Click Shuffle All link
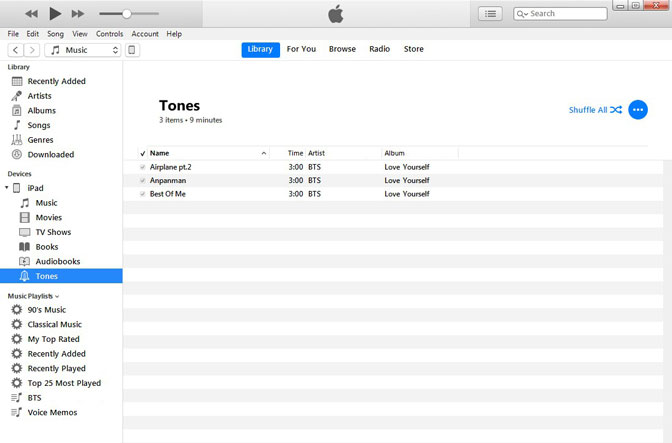Viewport: 672px width, 443px height. coord(595,110)
